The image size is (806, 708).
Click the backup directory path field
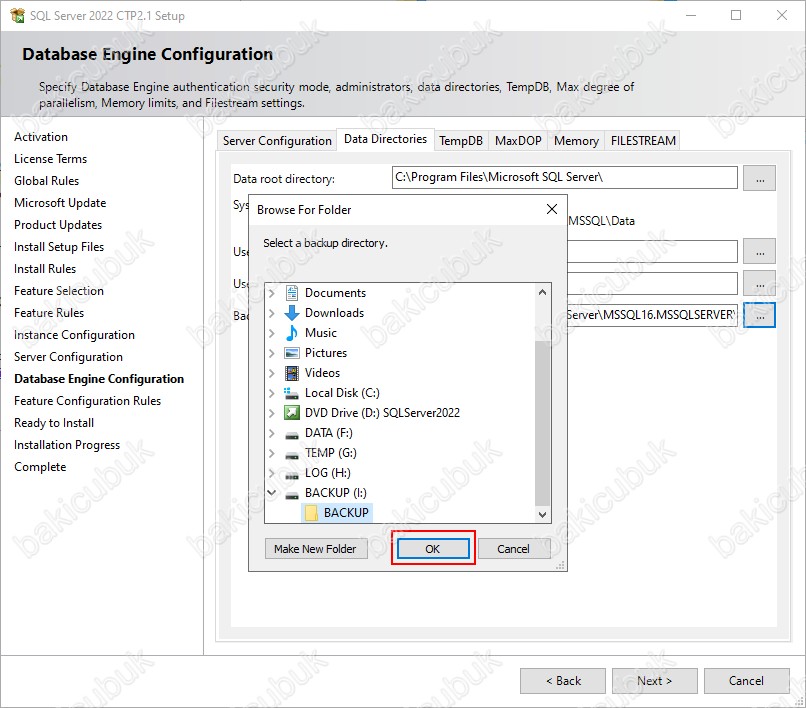point(652,315)
